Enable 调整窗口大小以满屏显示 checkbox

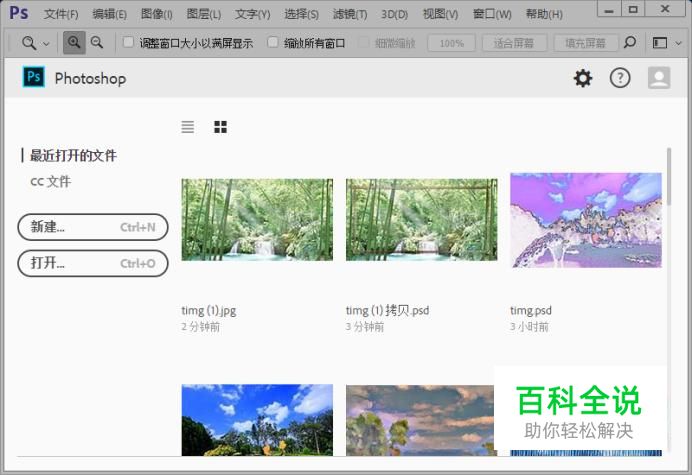128,42
